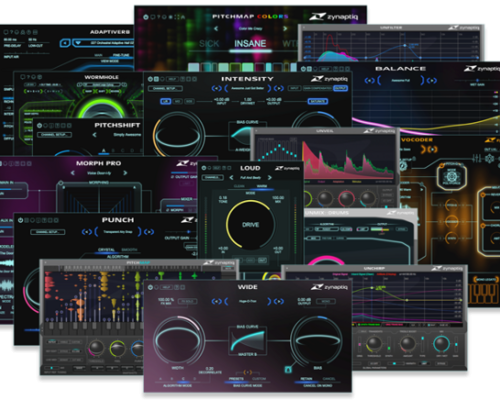Open the preset name menu in BALANCE
500x400 pixels.
400,80
